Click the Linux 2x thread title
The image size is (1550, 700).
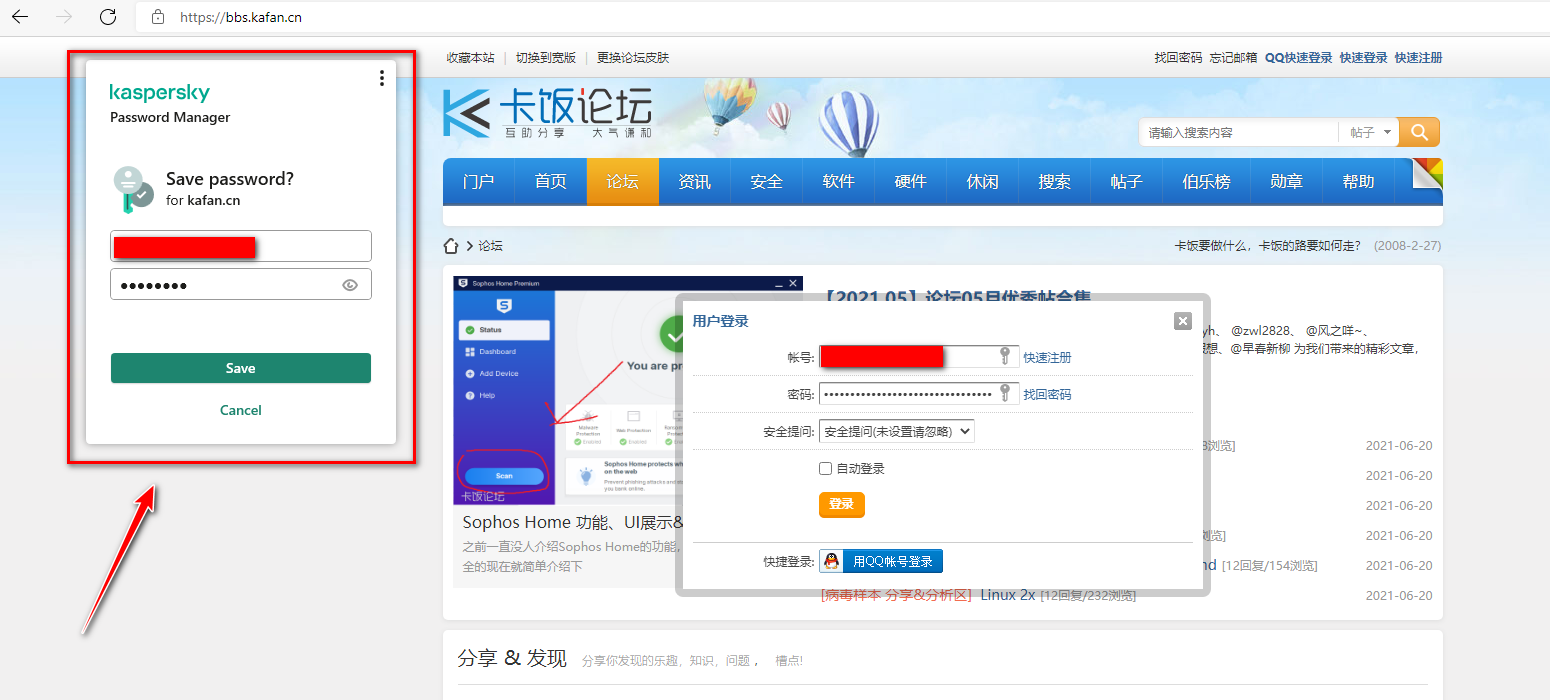1007,595
